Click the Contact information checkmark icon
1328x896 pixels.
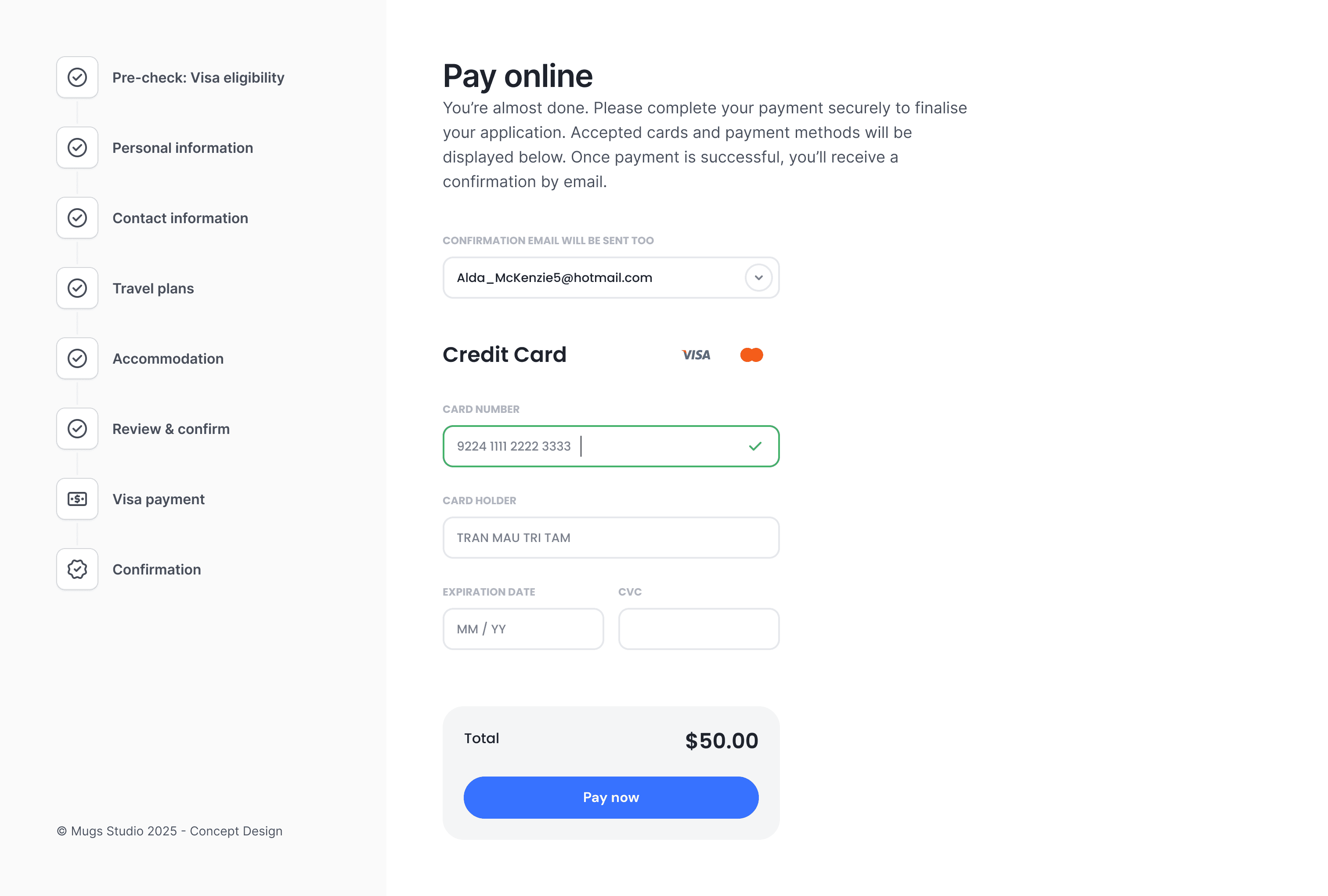click(x=77, y=218)
